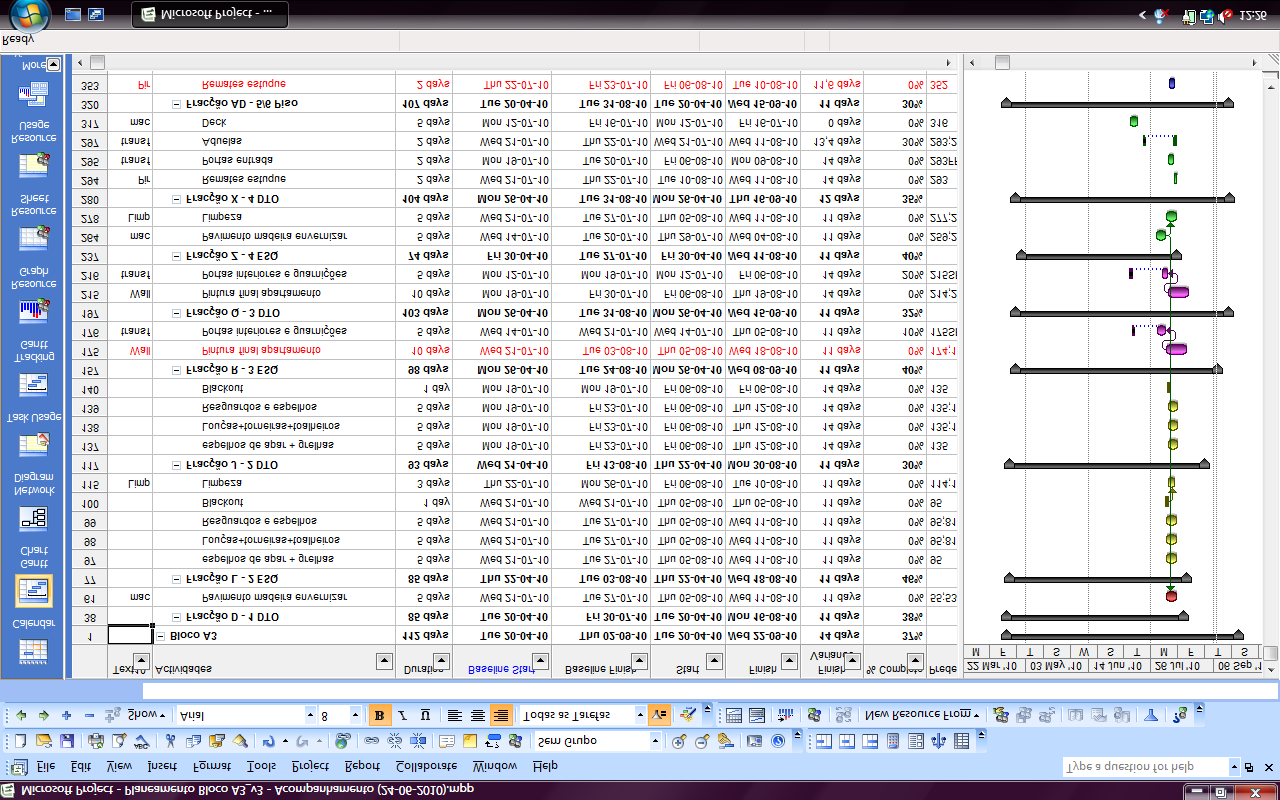This screenshot has height=800, width=1280.
Task: Click the Windows Start orb
Action: pos(30,15)
